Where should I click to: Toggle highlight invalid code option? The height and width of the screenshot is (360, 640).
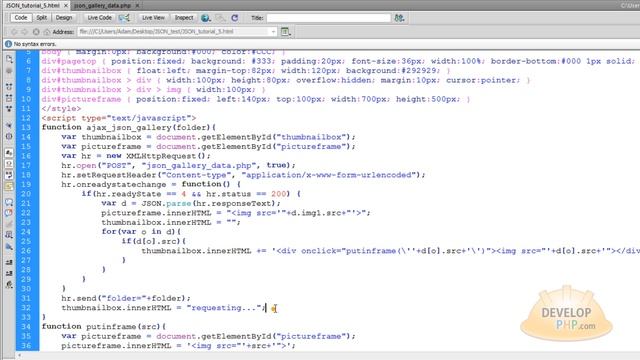click(x=9, y=164)
